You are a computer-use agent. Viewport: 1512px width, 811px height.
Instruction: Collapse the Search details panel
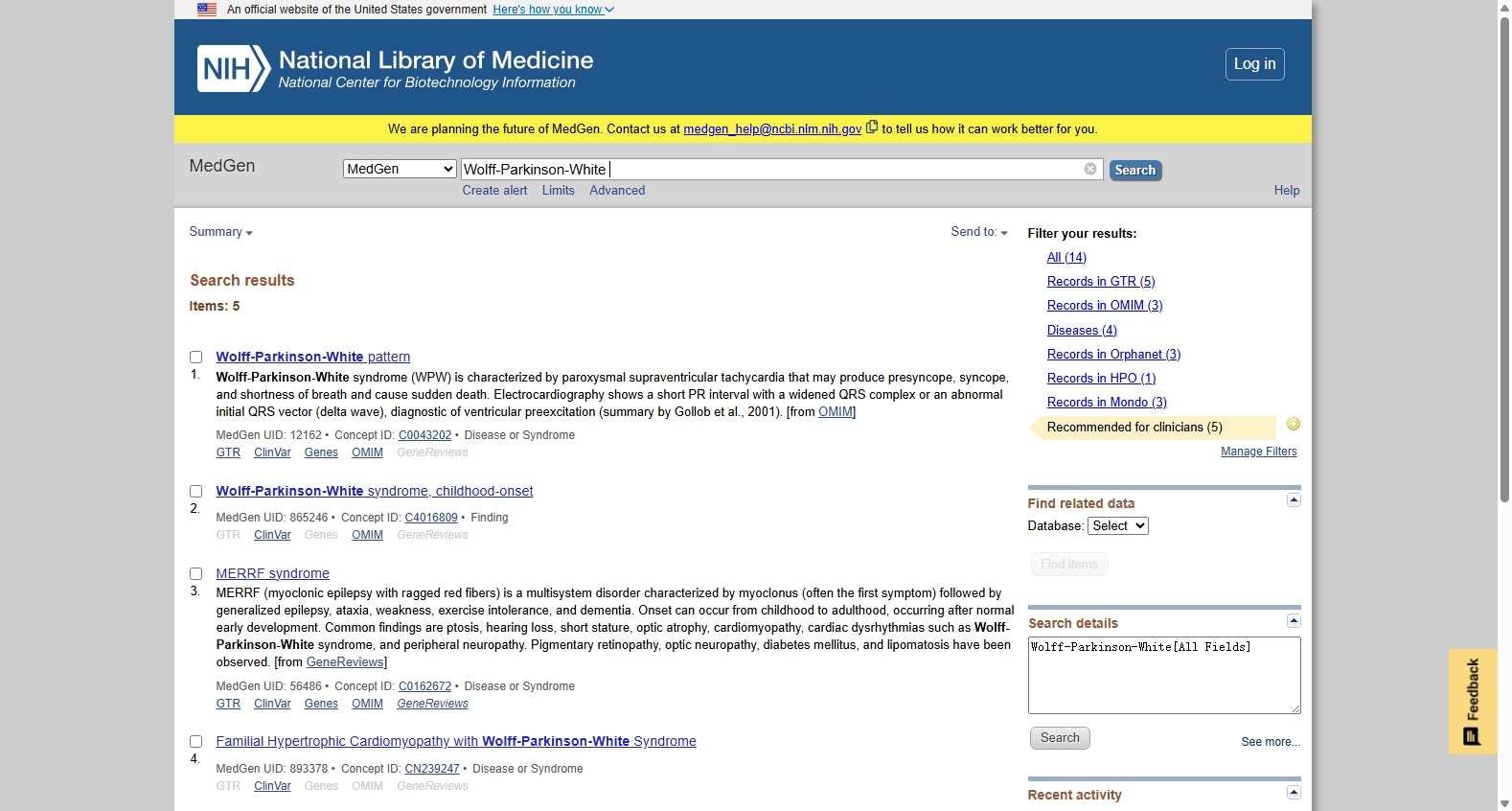click(x=1294, y=620)
